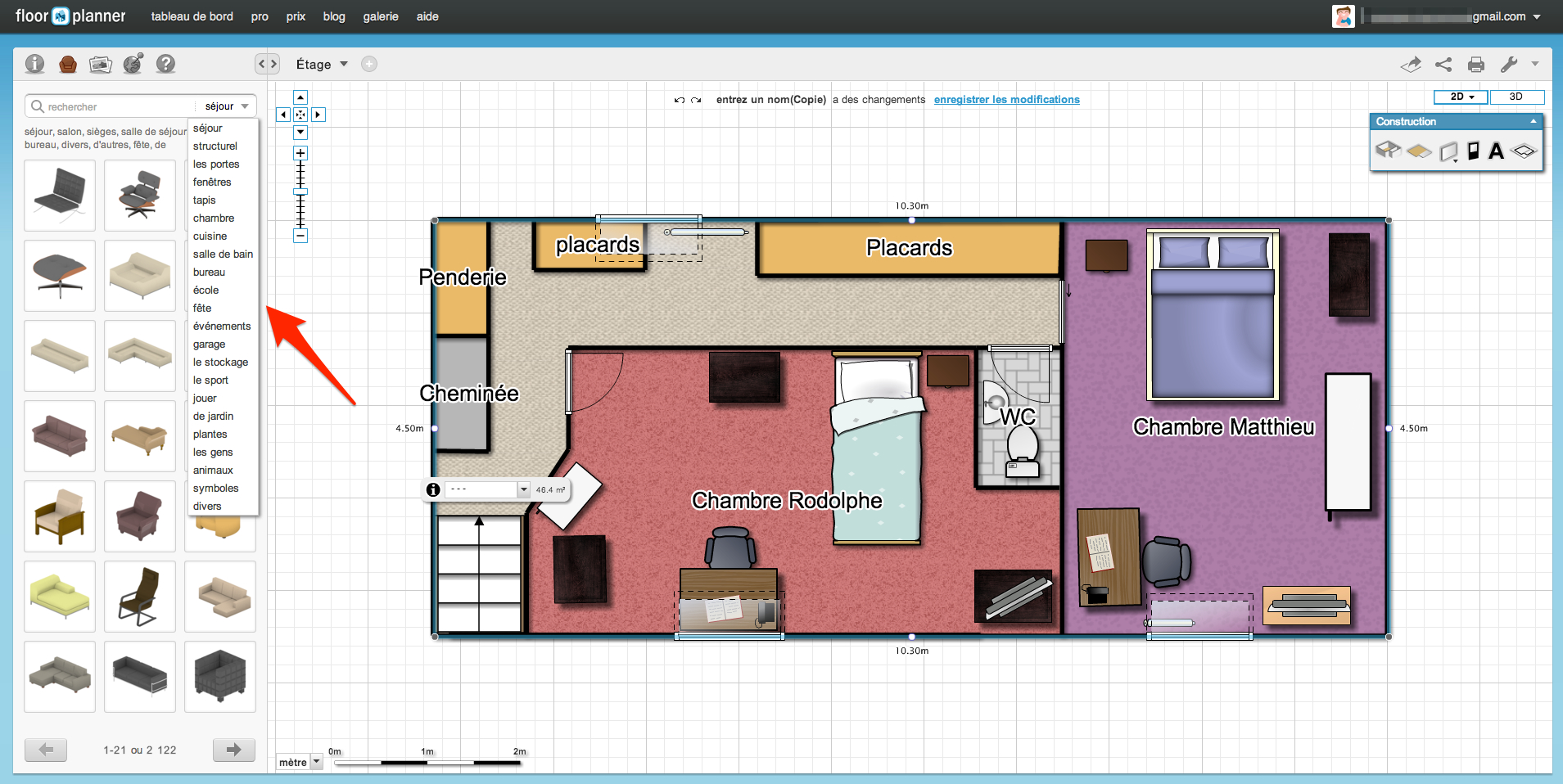Viewport: 1563px width, 784px height.
Task: Select the text tool in Construction panel
Action: [x=1497, y=151]
